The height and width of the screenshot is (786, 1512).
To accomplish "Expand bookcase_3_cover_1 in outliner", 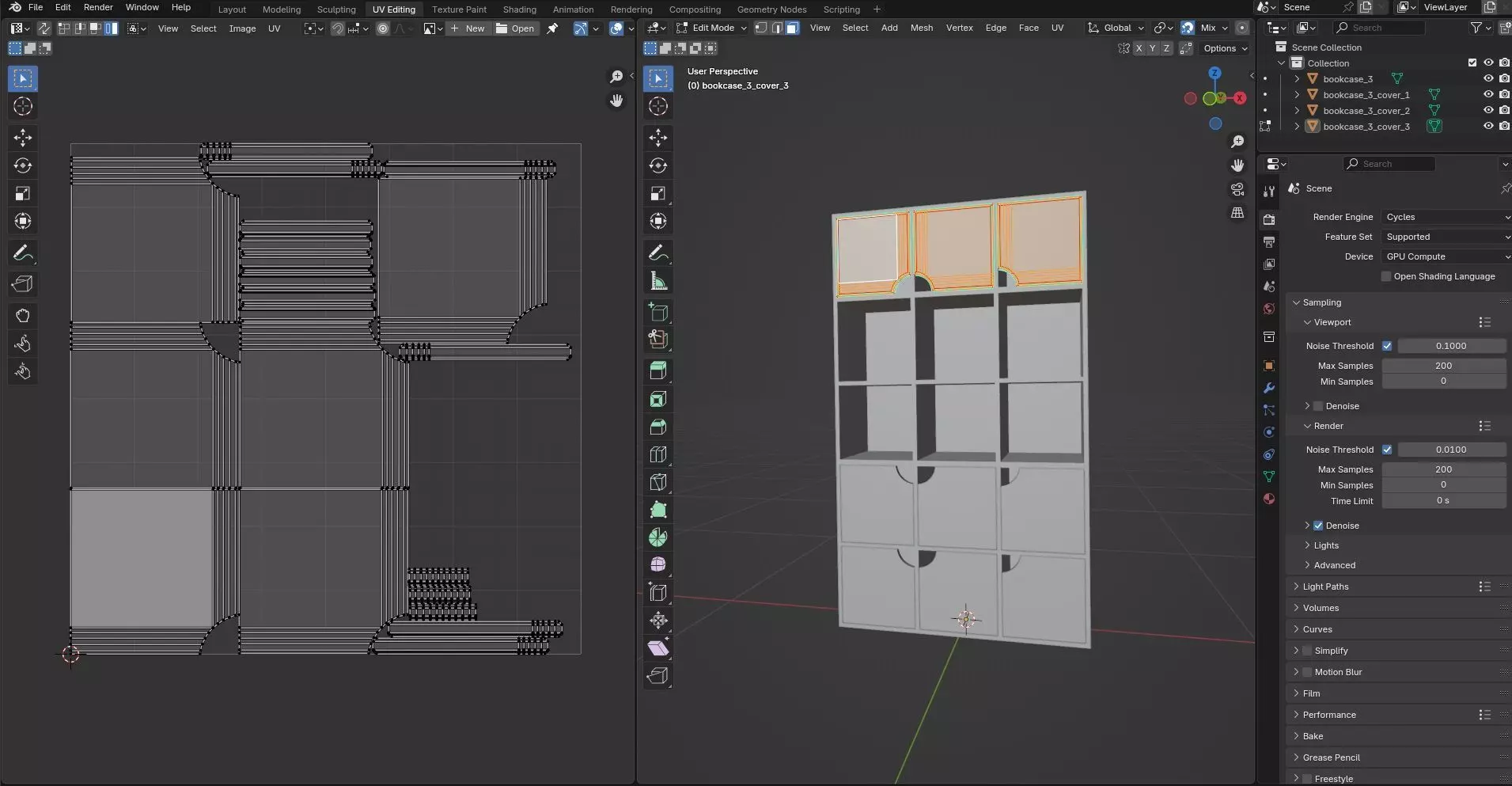I will (1297, 94).
